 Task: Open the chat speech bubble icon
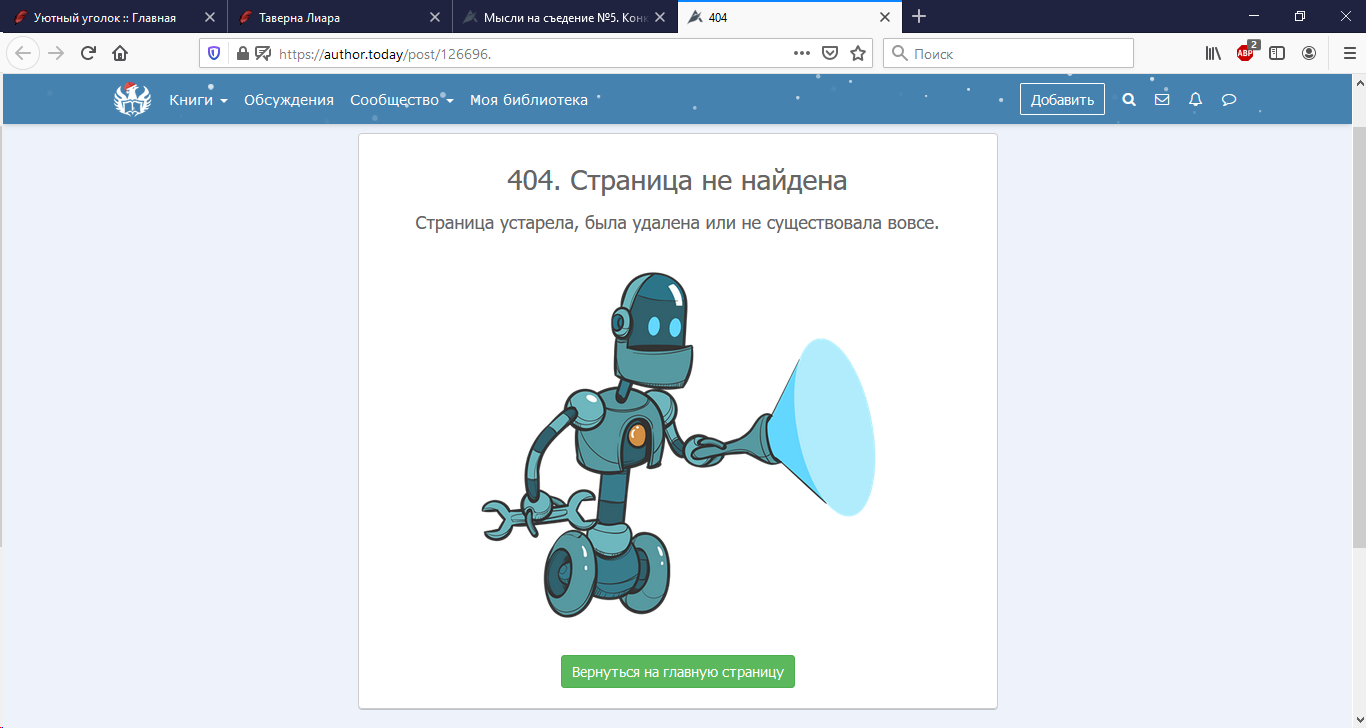click(1229, 100)
